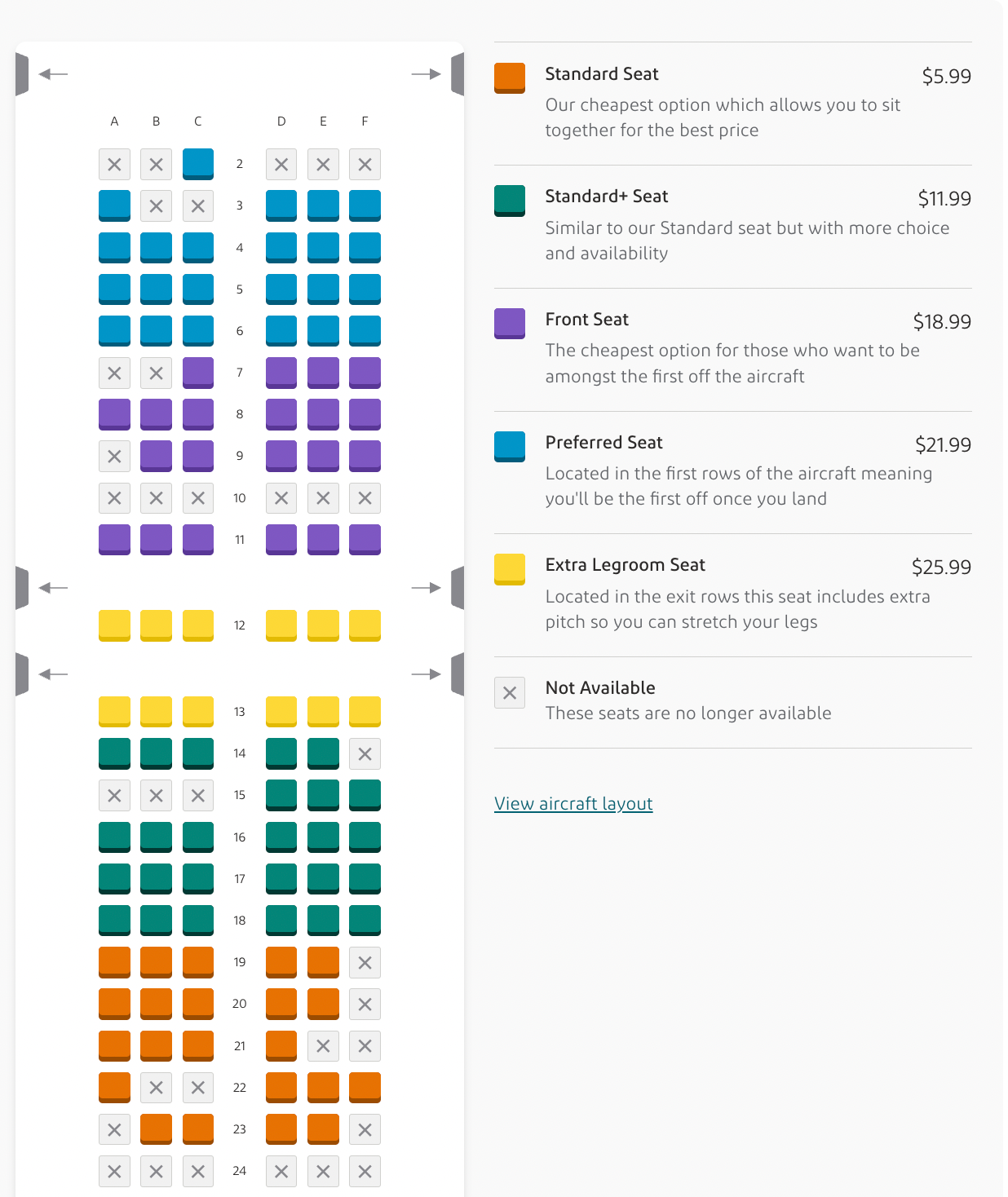Click the yellow Extra Legroom legend swatch
1008x1197 pixels.
pos(510,569)
